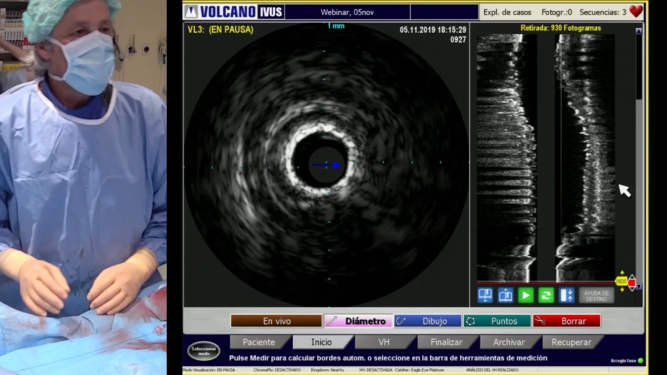
Task: Click the red square frame marker
Action: point(632,283)
